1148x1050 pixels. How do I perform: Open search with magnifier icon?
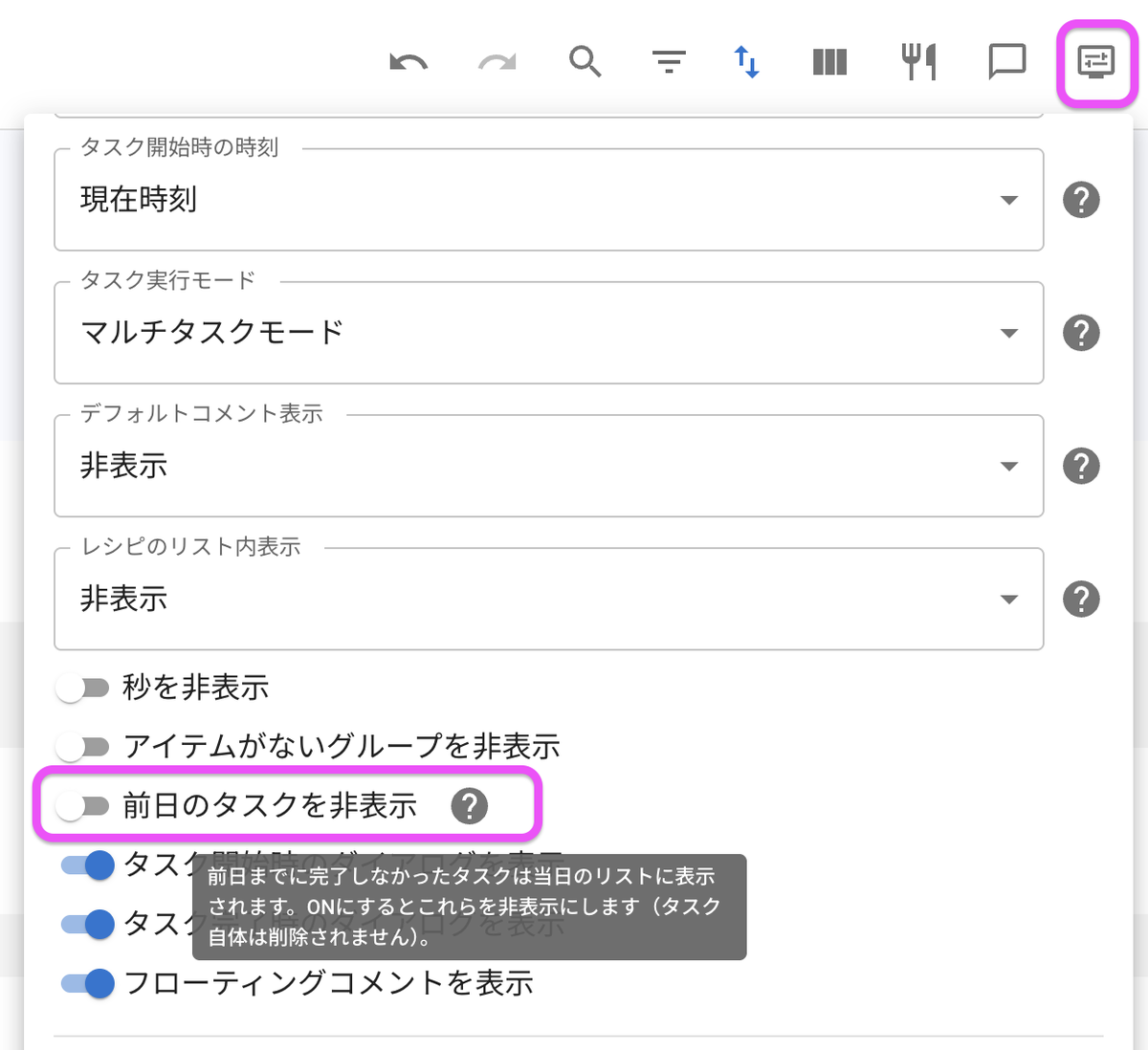(x=585, y=62)
